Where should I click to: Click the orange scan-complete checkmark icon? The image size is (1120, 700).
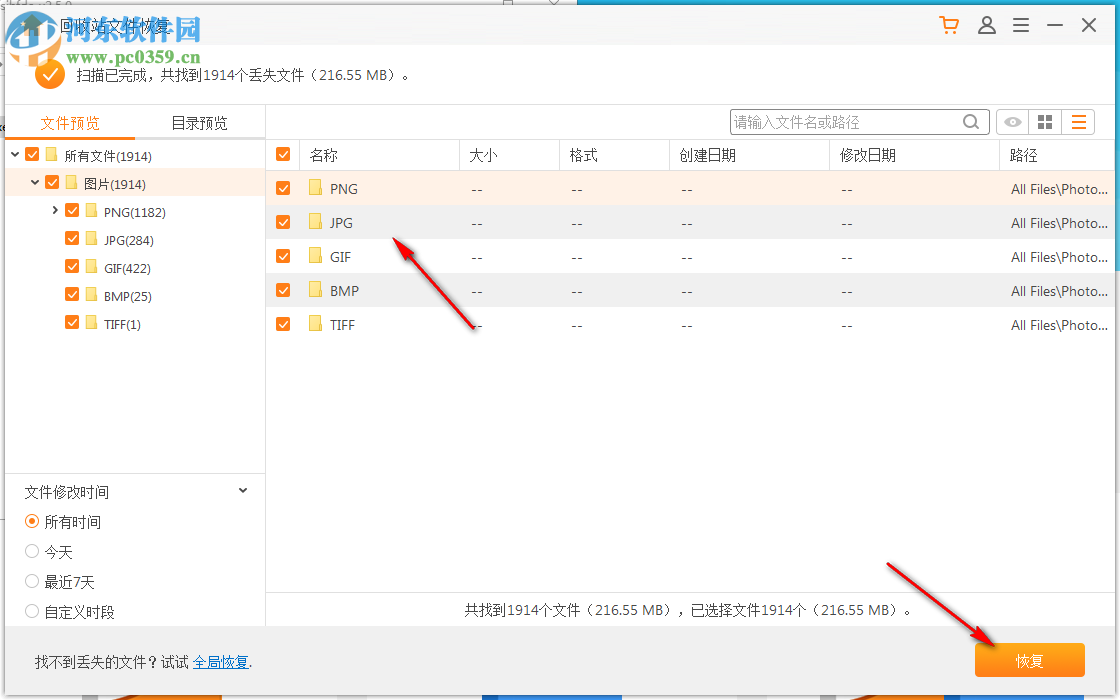[48, 74]
